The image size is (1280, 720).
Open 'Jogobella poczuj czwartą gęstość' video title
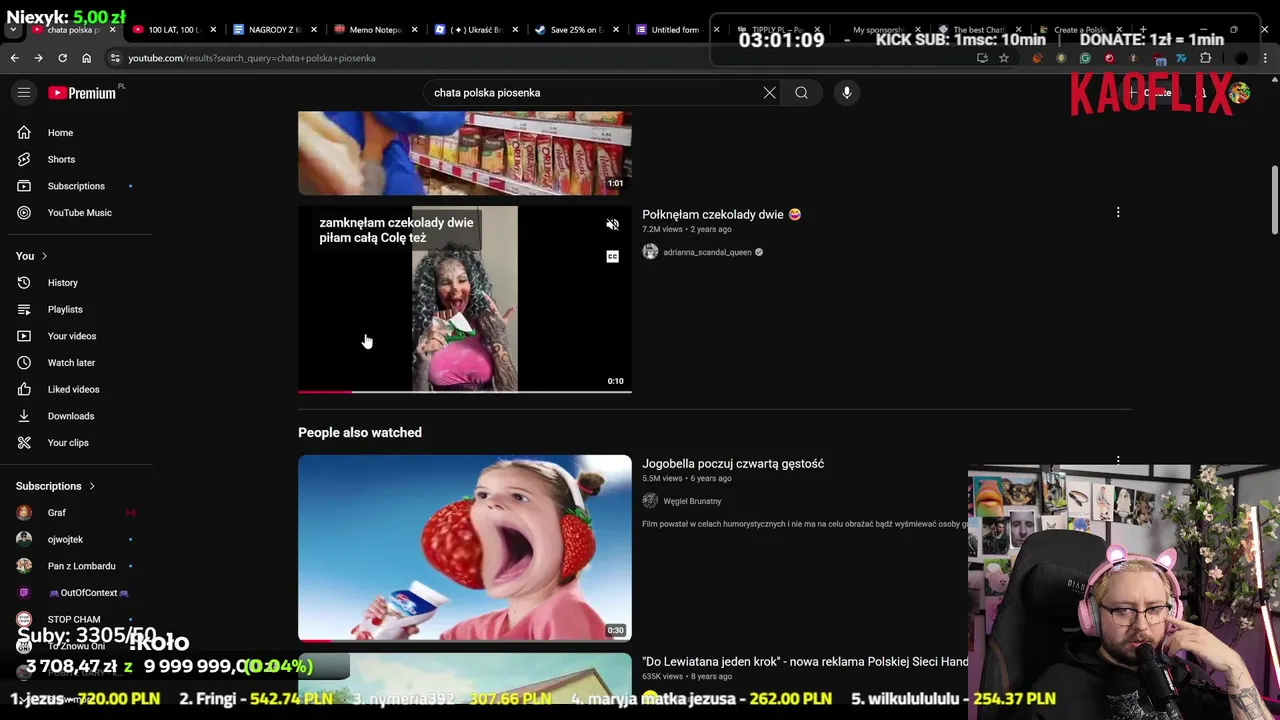tap(733, 464)
